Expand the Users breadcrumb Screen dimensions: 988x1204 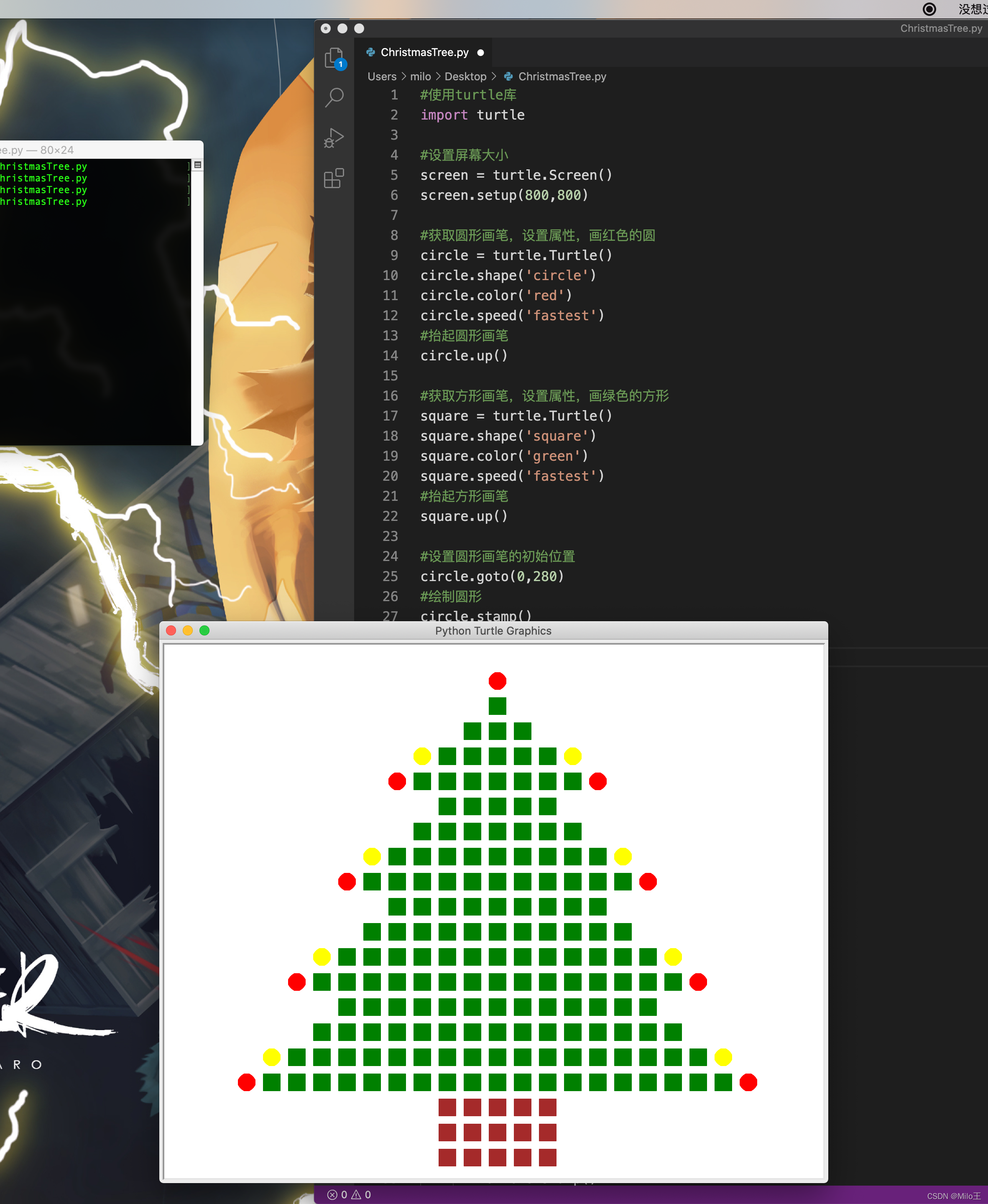(381, 76)
